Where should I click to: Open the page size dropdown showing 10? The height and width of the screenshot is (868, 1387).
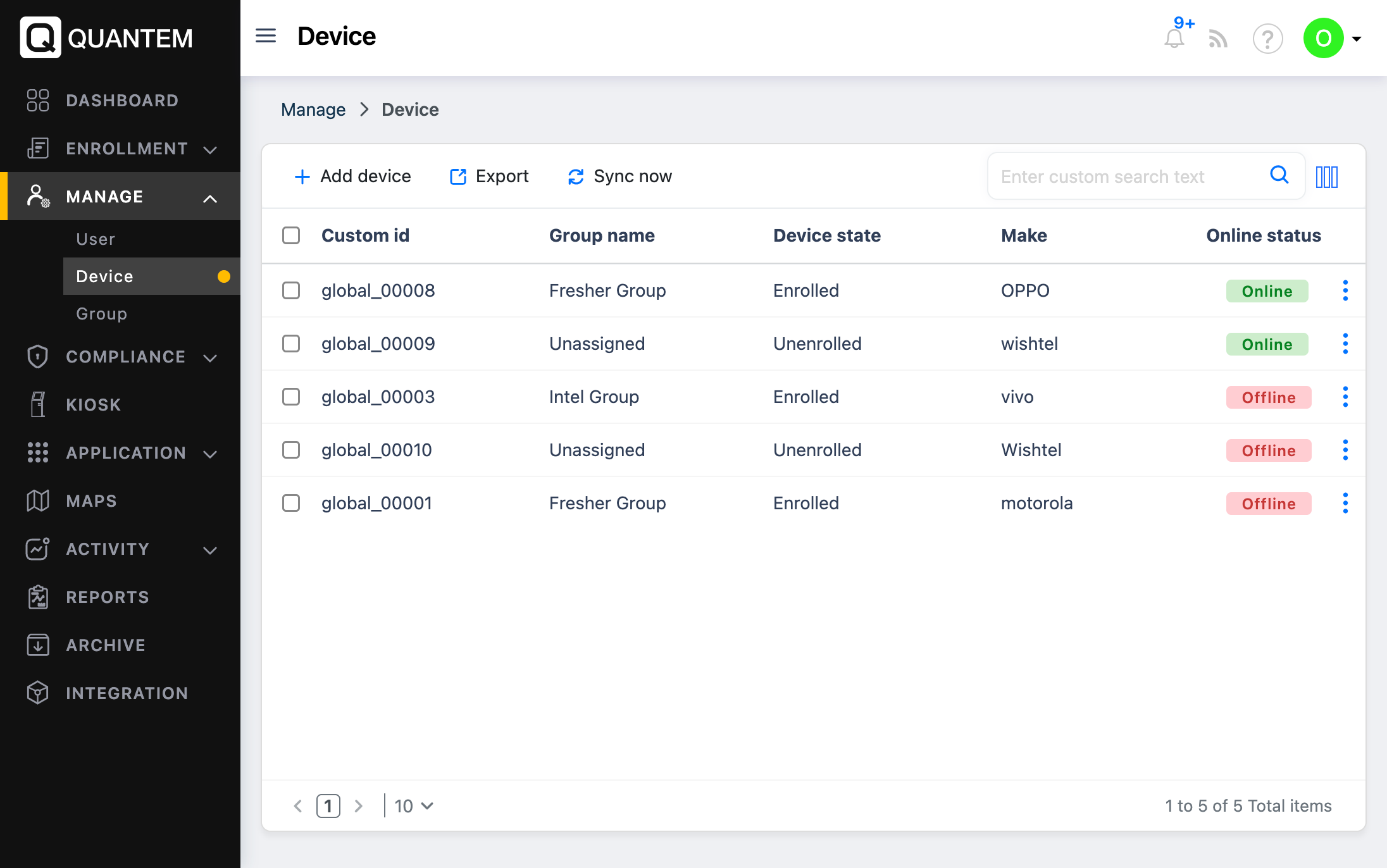(x=411, y=806)
